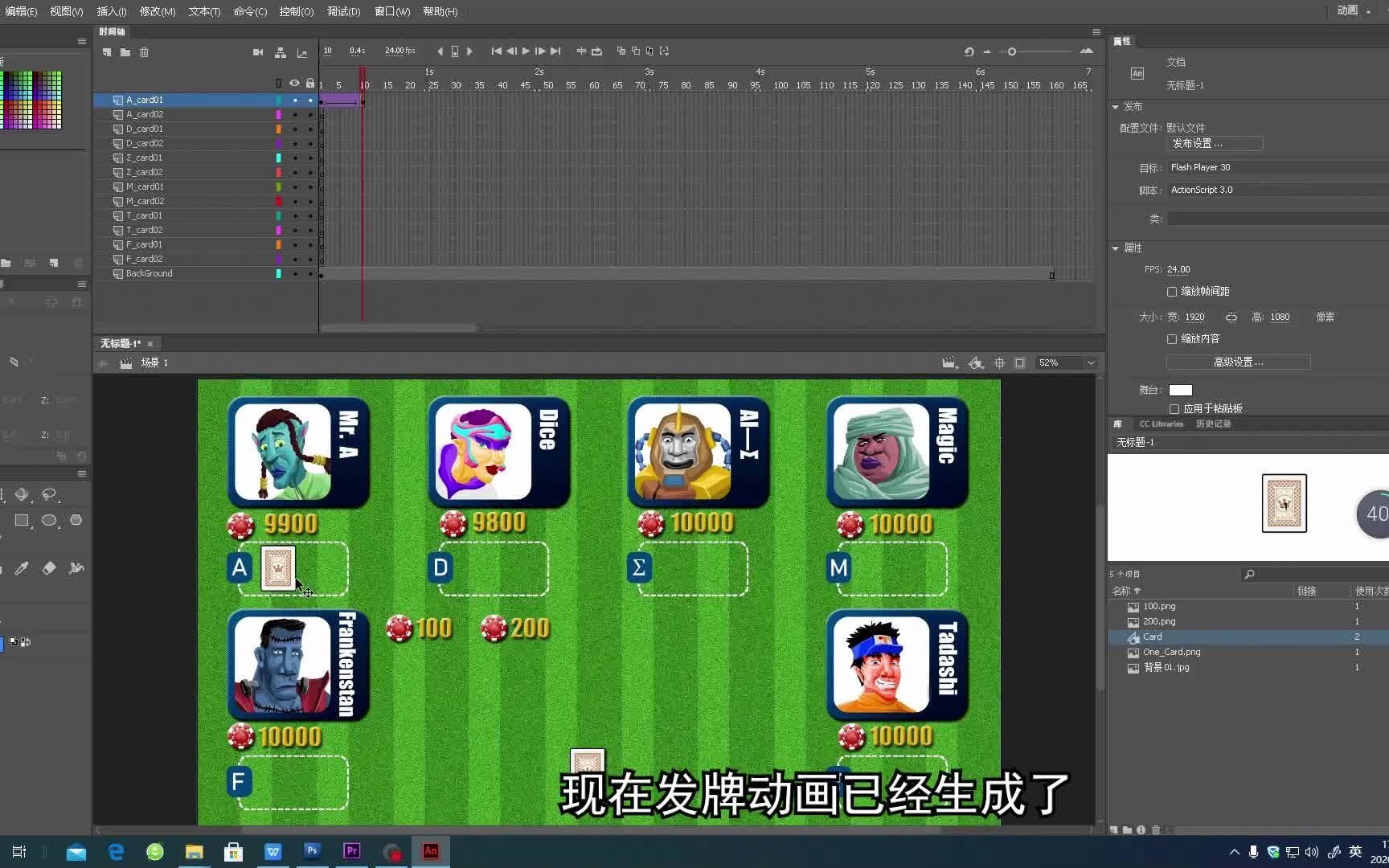The width and height of the screenshot is (1389, 868).
Task: Select the Eraser tool
Action: pyautogui.click(x=49, y=568)
